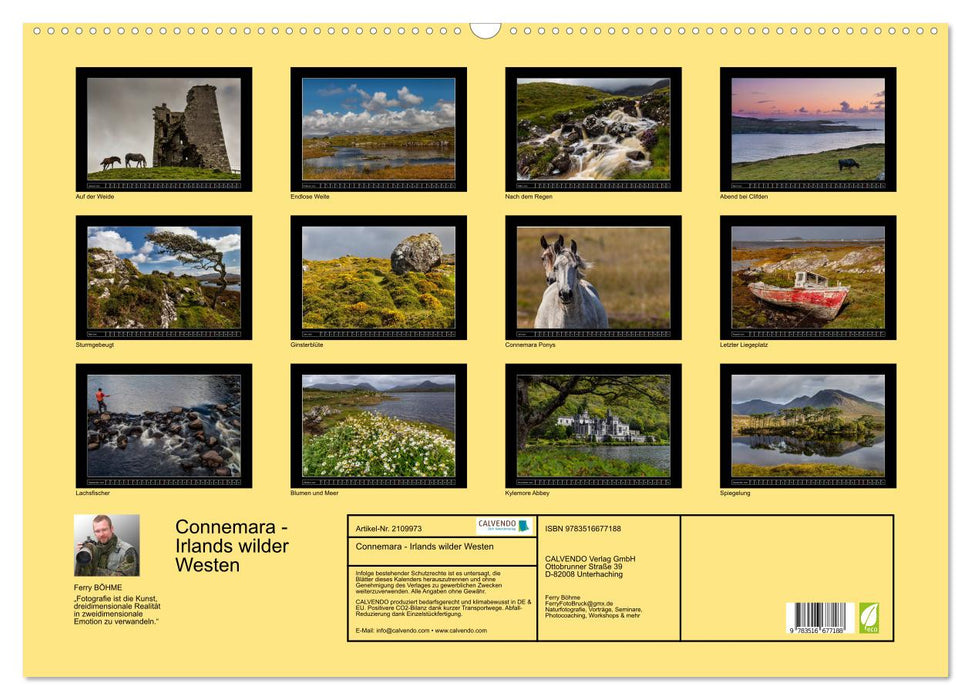Click the title "Connemara - Irlands wilder Westen"
The height and width of the screenshot is (700, 971).
point(228,545)
